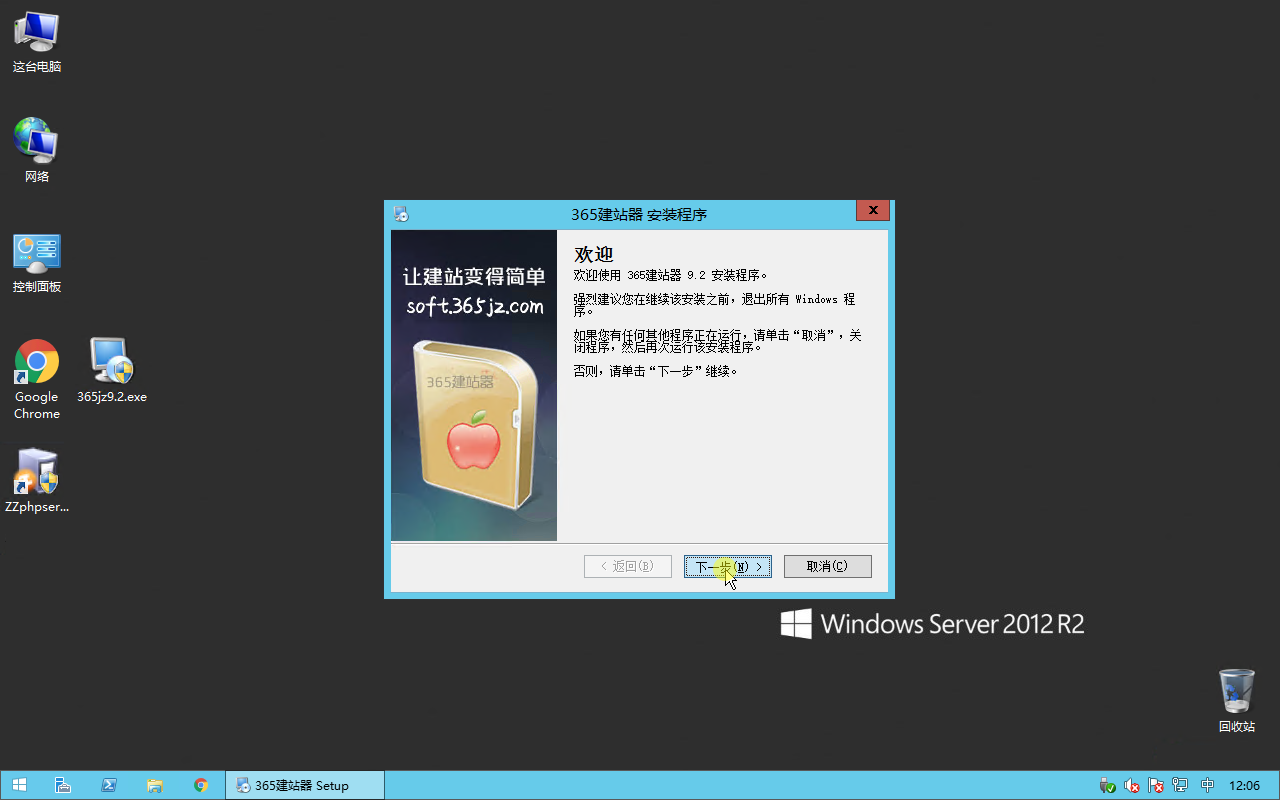Open File Explorer from the taskbar

pos(155,785)
